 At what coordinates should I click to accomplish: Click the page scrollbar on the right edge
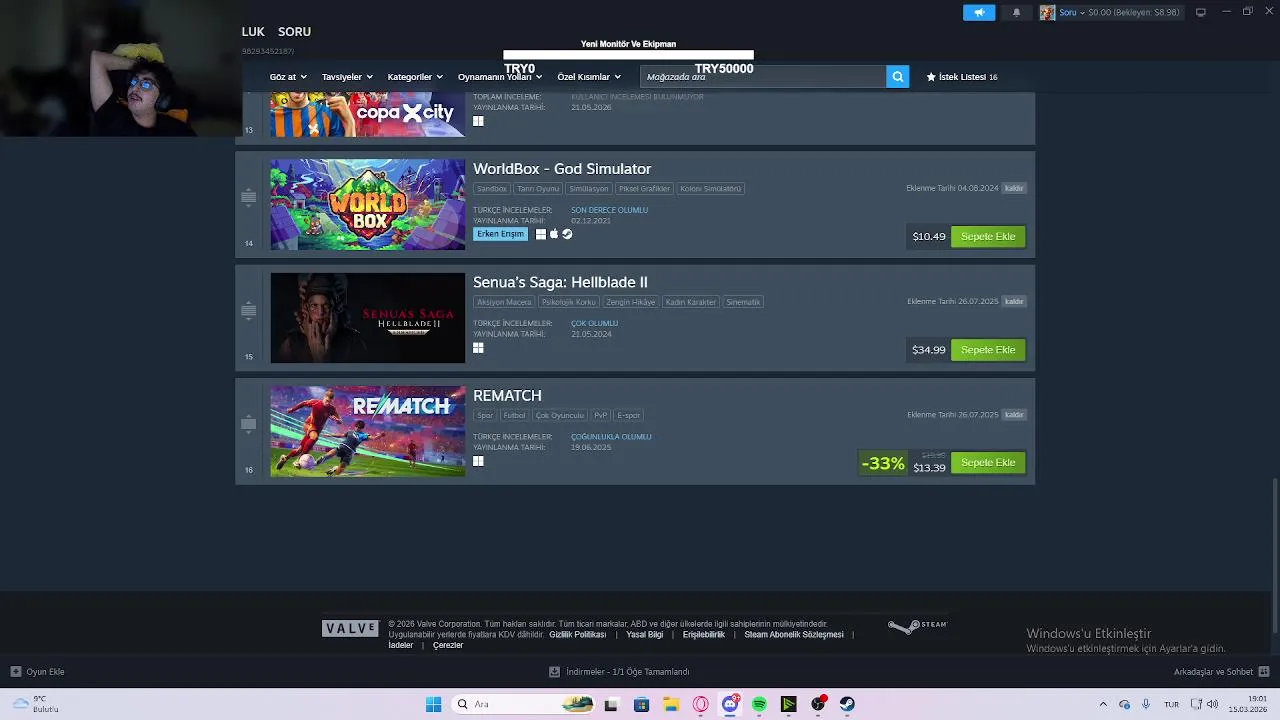tap(1274, 555)
